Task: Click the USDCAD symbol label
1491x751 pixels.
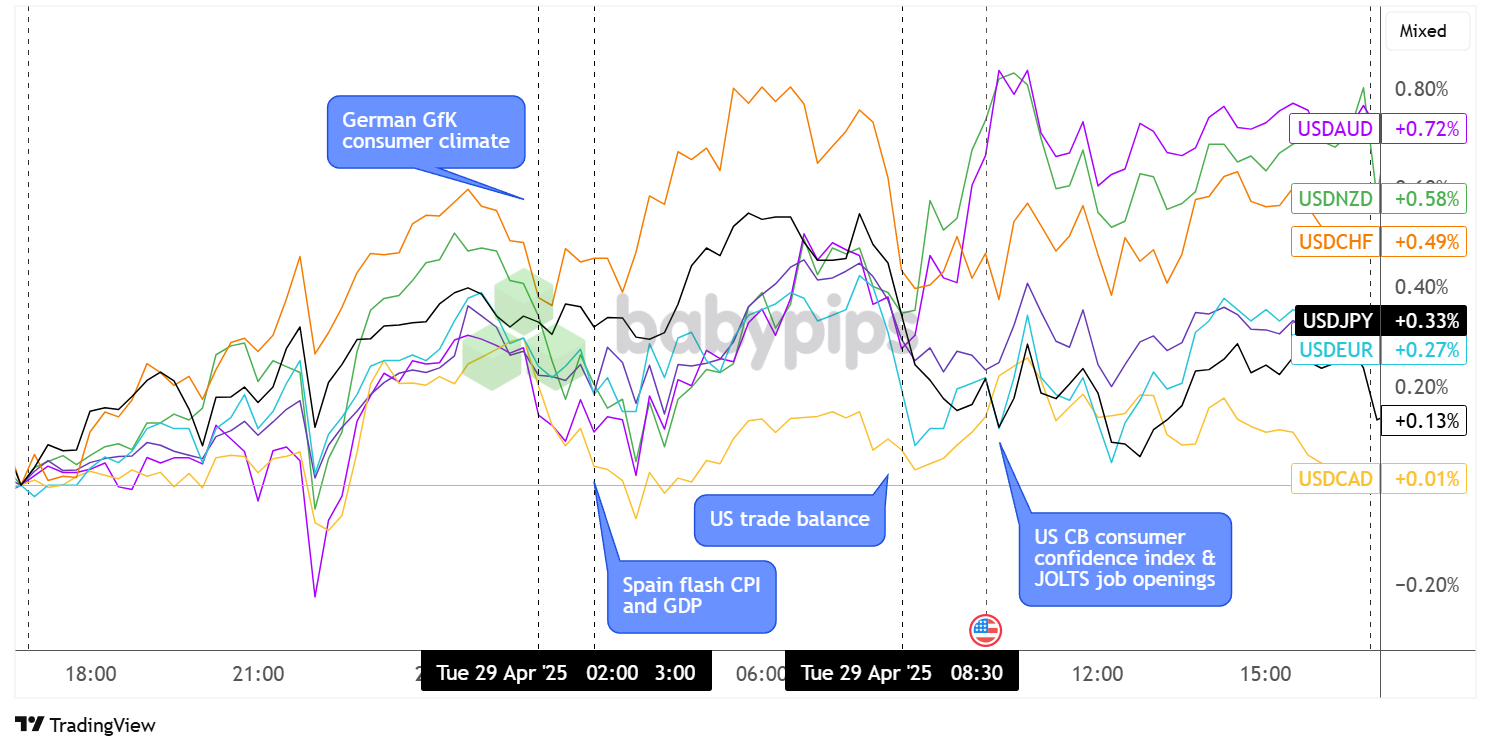Action: click(x=1334, y=478)
